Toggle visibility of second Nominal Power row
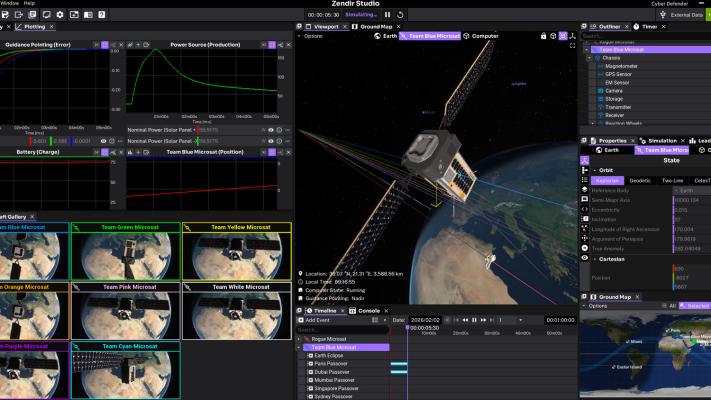The image size is (711, 400). point(271,141)
